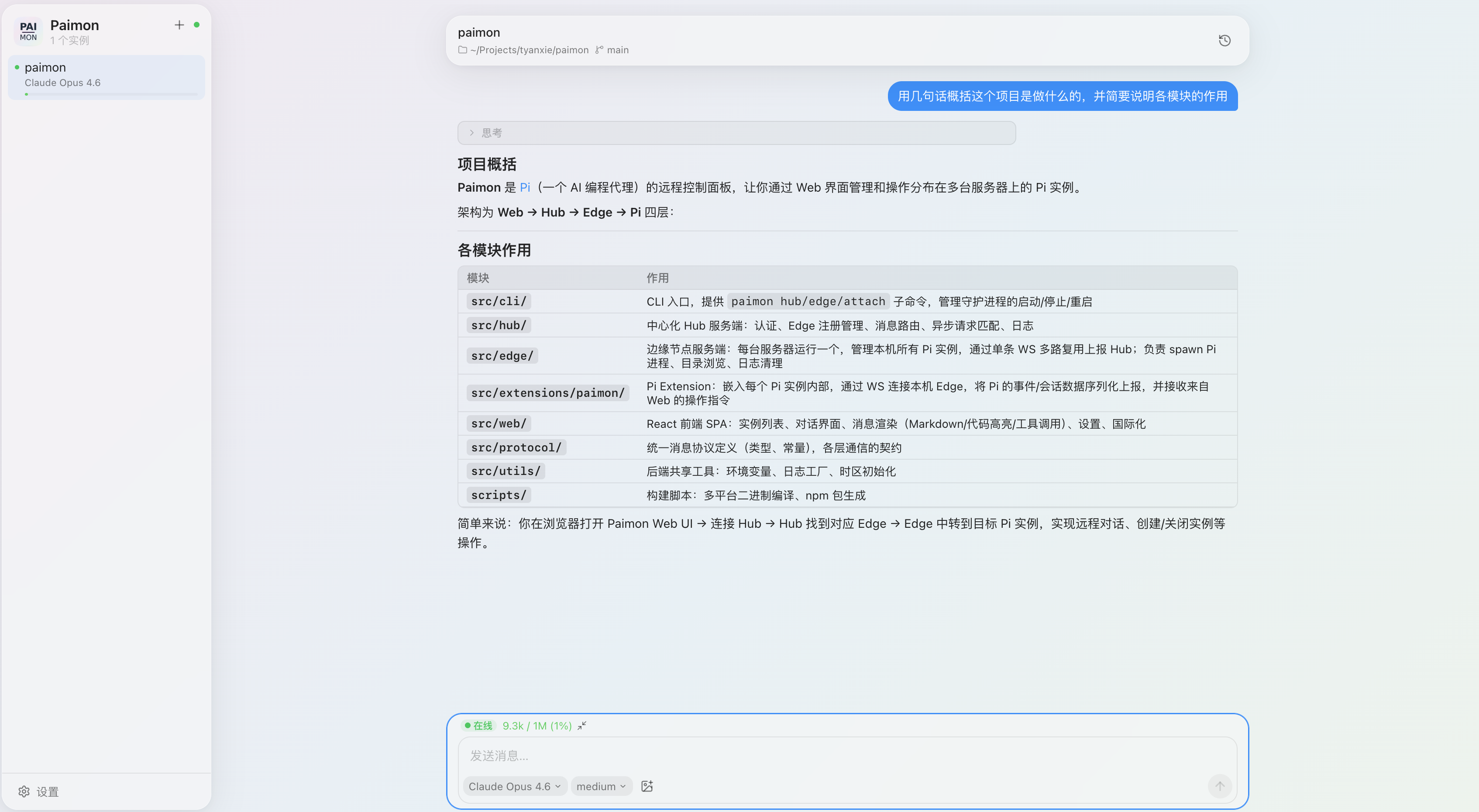This screenshot has width=1479, height=812.
Task: Open session history clock icon
Action: [1224, 40]
